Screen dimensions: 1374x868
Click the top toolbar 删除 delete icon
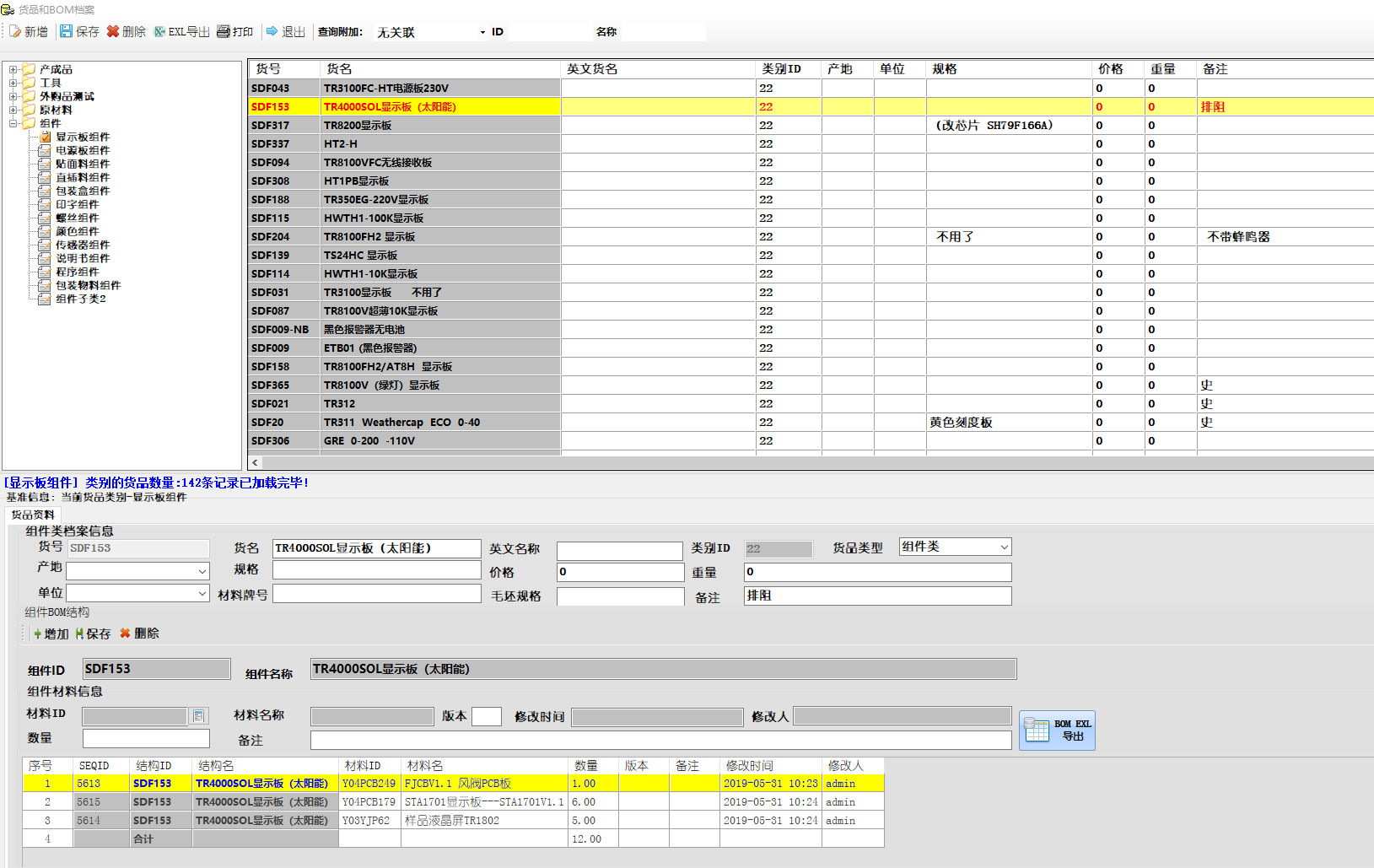tap(113, 32)
